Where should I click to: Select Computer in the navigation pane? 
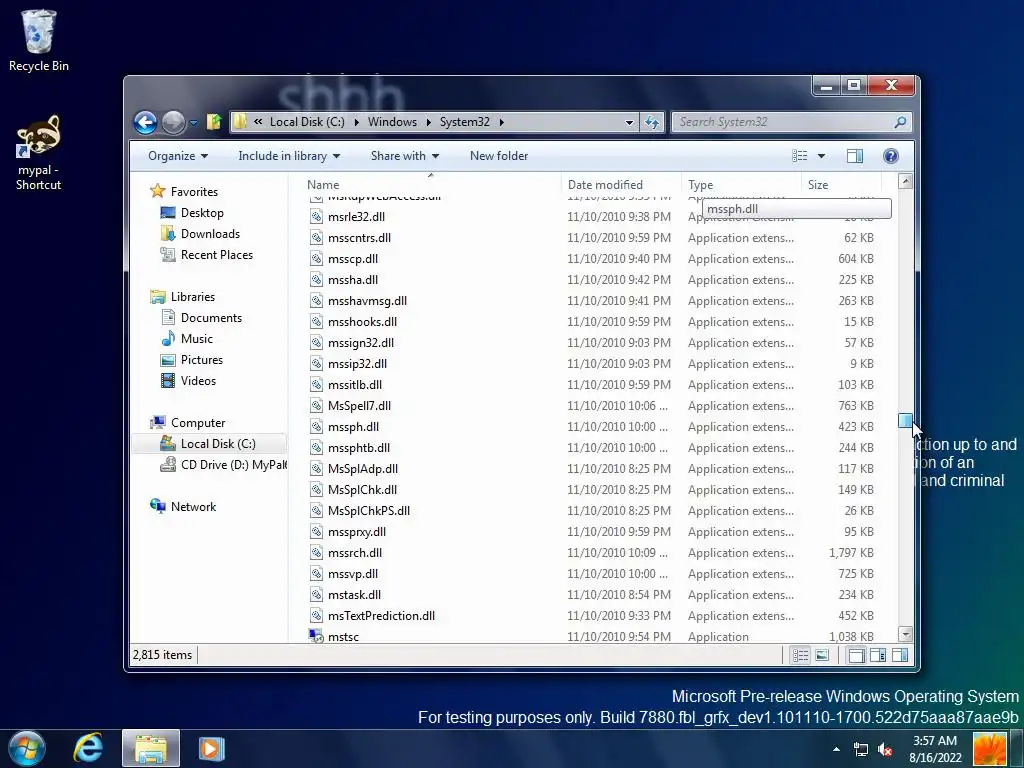(187, 423)
